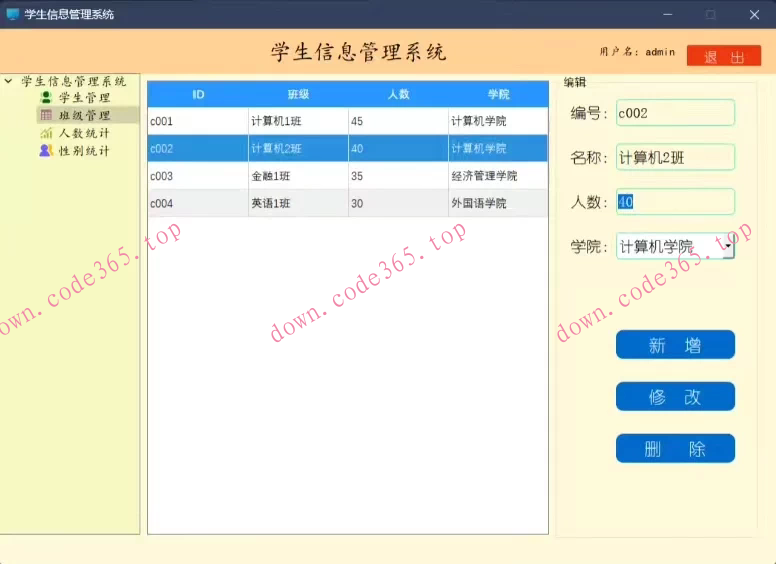Click the admin username text
The height and width of the screenshot is (564, 776).
pos(660,52)
